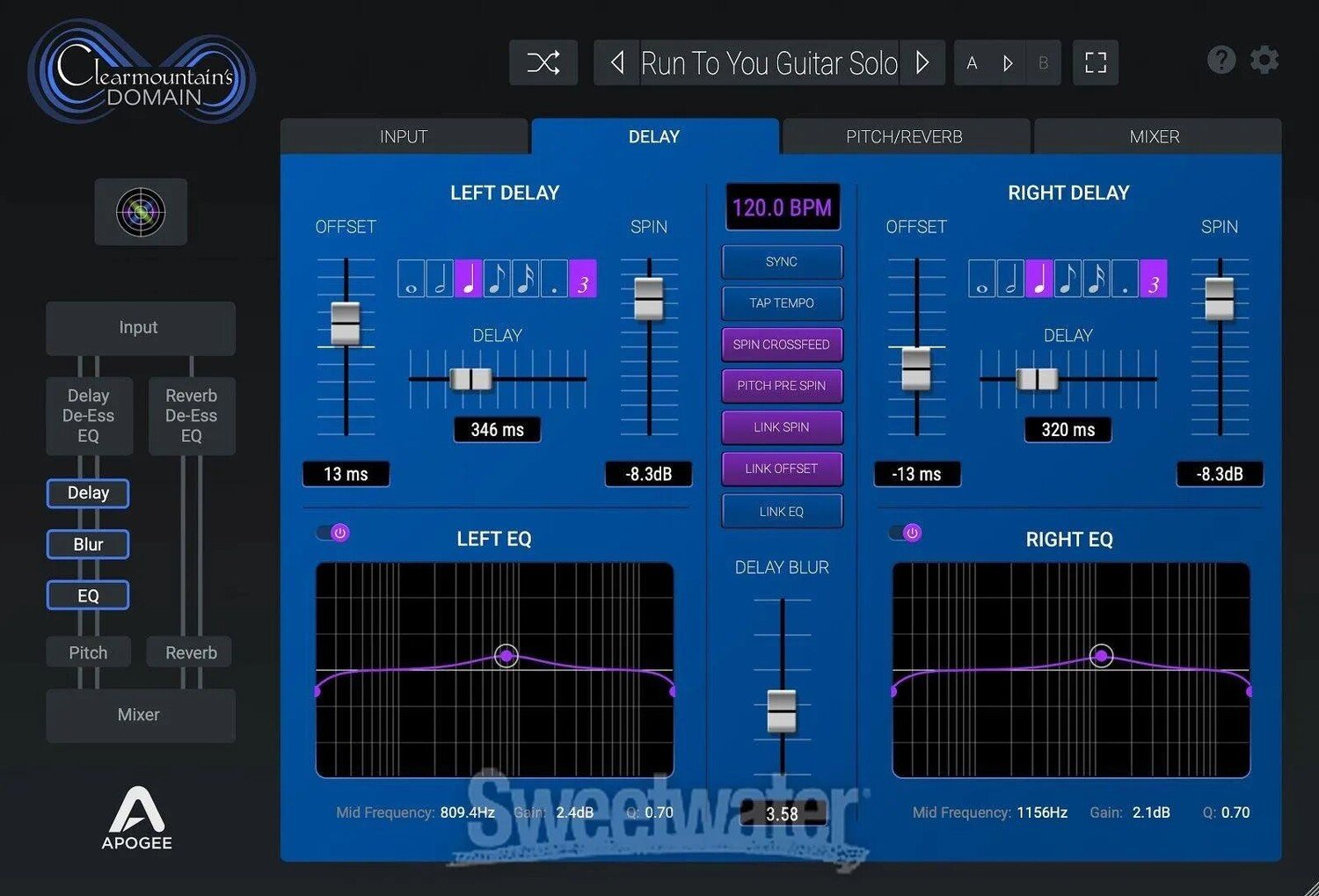Click Reverb De-Ess EQ block
The image size is (1319, 896).
(192, 416)
